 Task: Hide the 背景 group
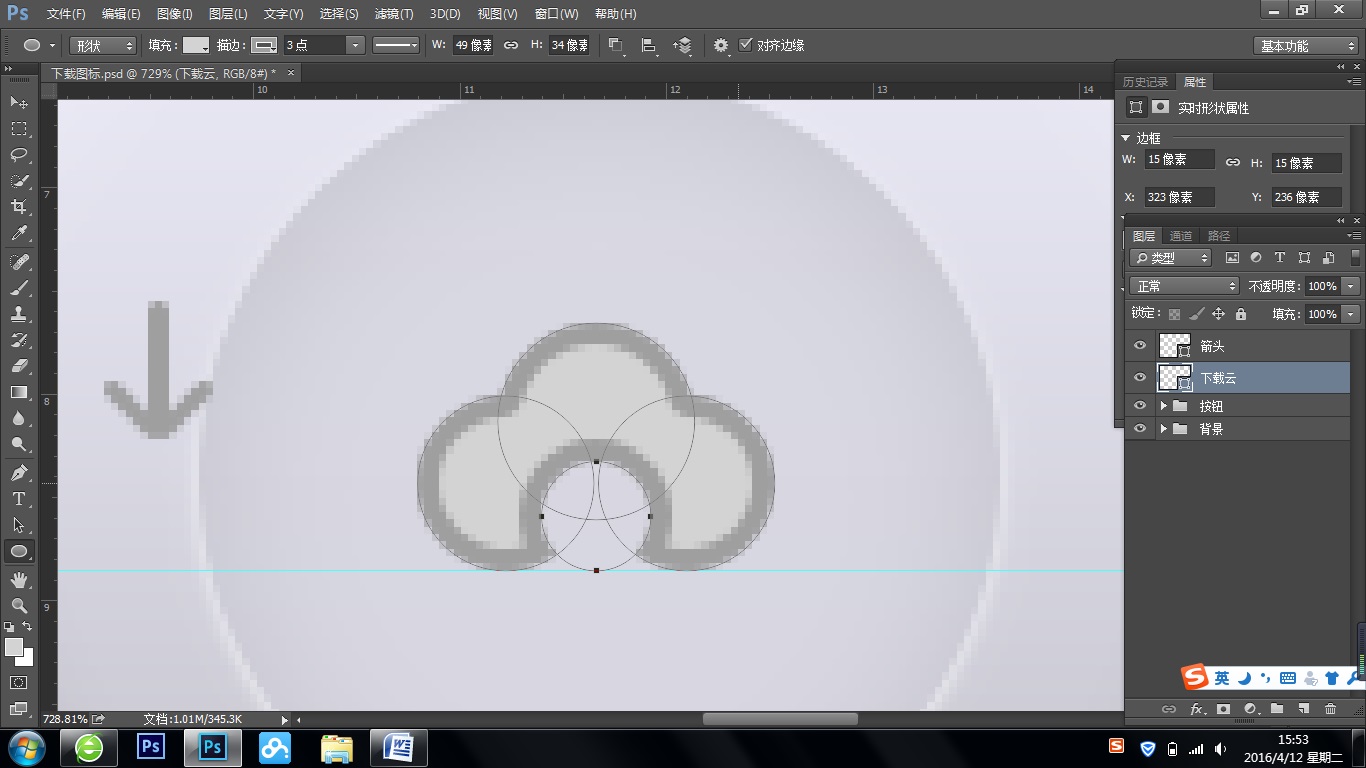click(x=1139, y=428)
